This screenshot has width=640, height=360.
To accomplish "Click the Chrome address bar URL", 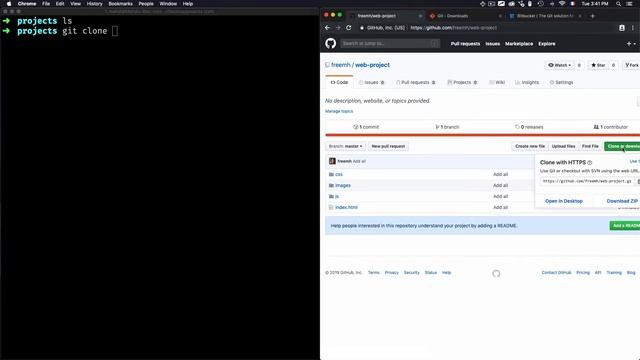I will 453,28.
